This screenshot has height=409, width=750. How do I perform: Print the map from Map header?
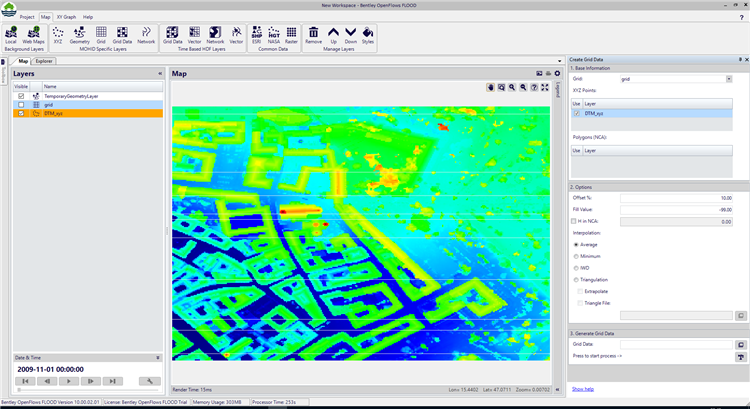point(548,73)
